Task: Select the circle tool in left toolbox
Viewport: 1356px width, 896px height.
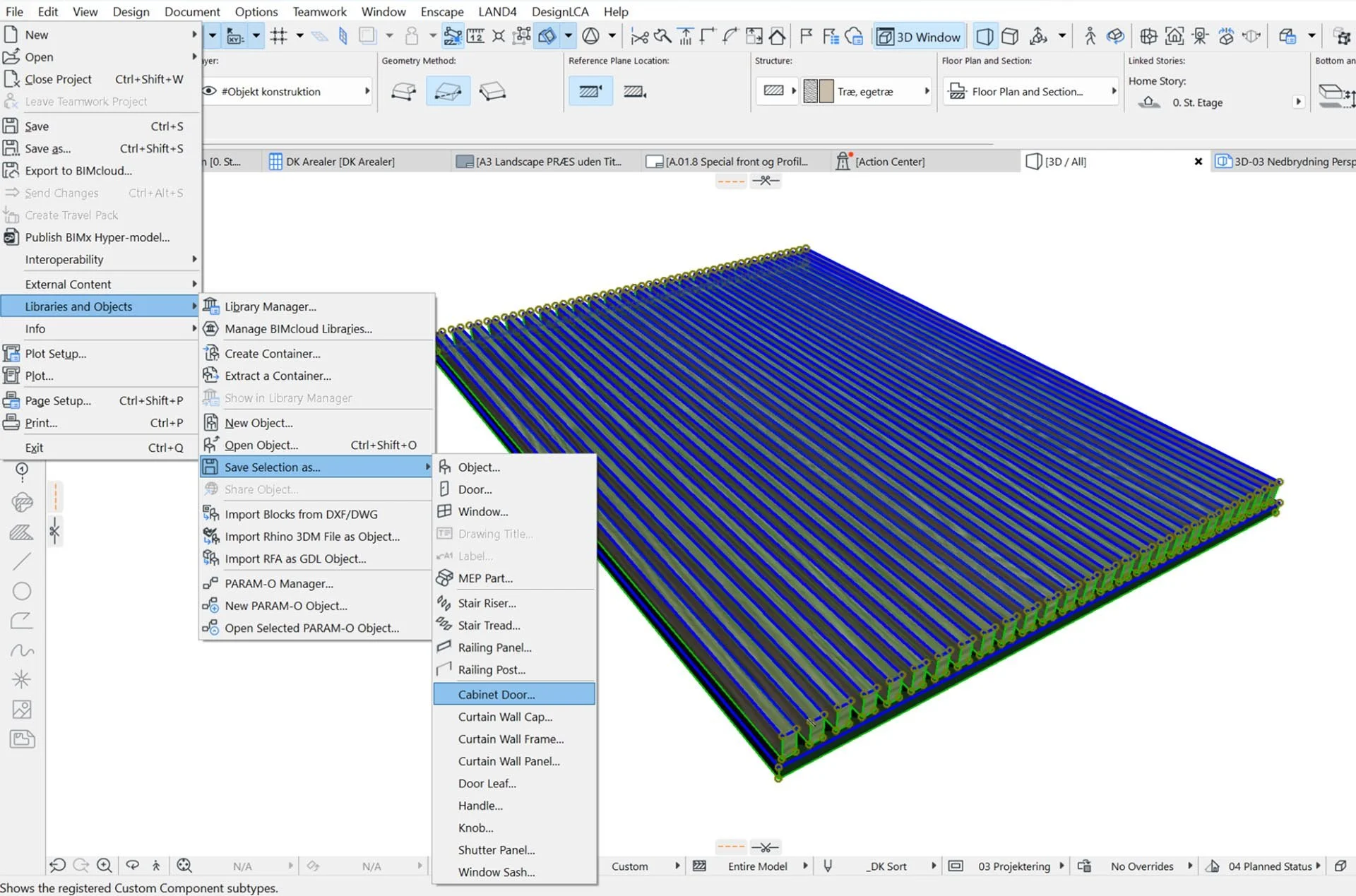Action: (22, 591)
